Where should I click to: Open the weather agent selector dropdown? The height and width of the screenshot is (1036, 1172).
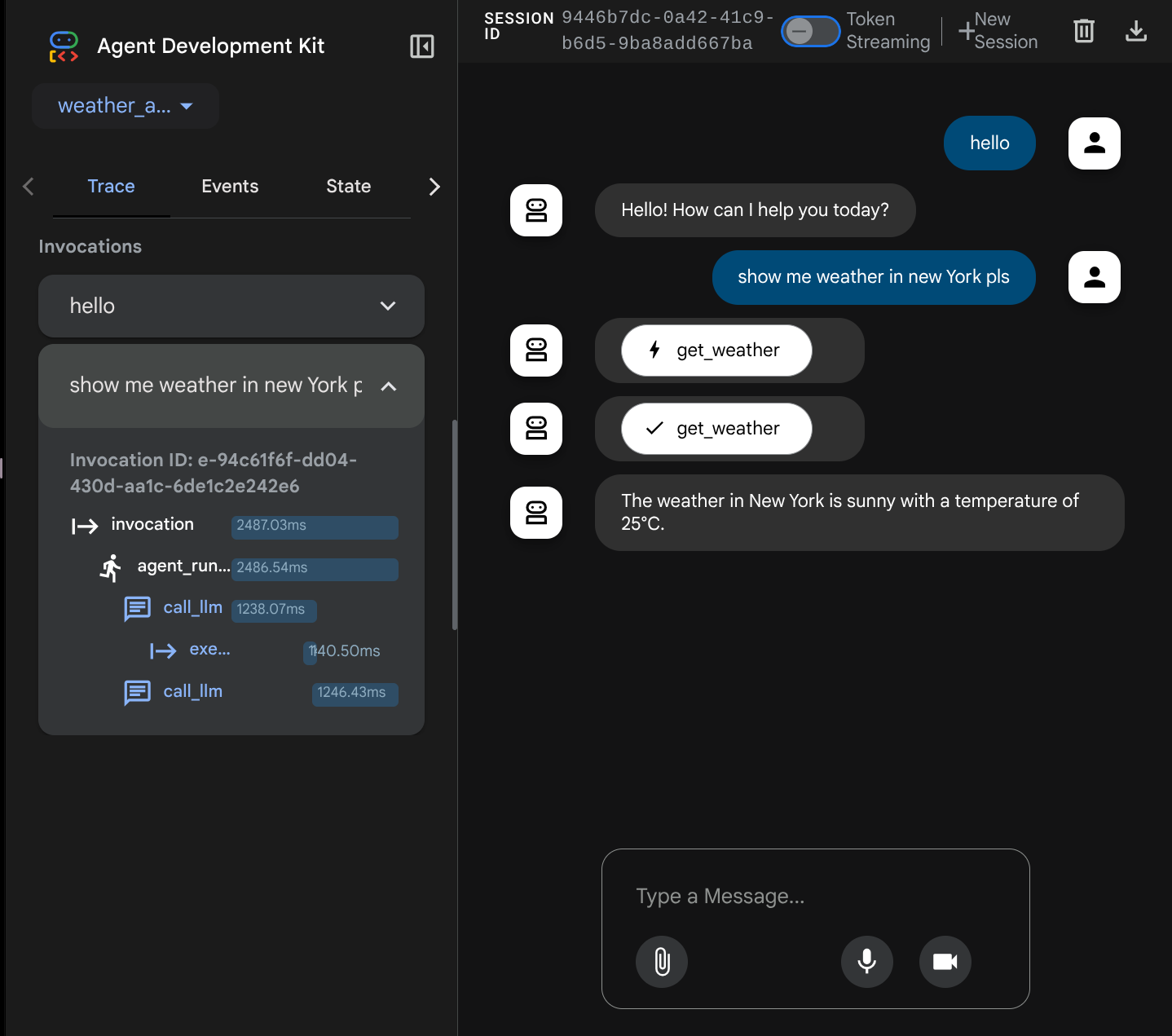pos(126,106)
